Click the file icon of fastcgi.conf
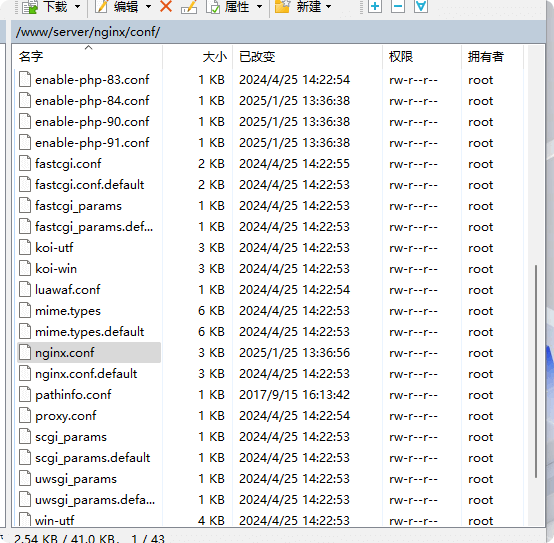Screen dimensions: 554x543 [25, 164]
